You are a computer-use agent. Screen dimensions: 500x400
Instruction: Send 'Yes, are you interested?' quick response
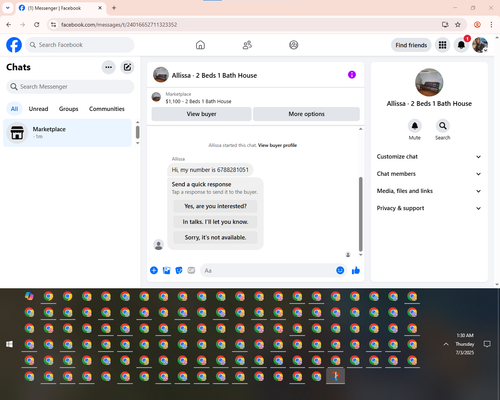(215, 206)
